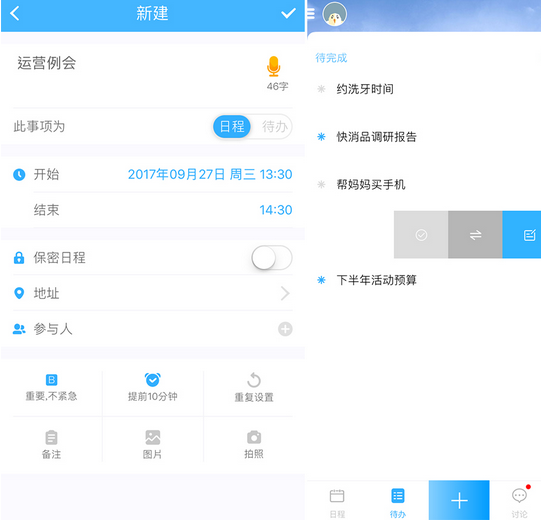
Task: Open the 快消品调研报告 to-do item
Action: tap(376, 137)
